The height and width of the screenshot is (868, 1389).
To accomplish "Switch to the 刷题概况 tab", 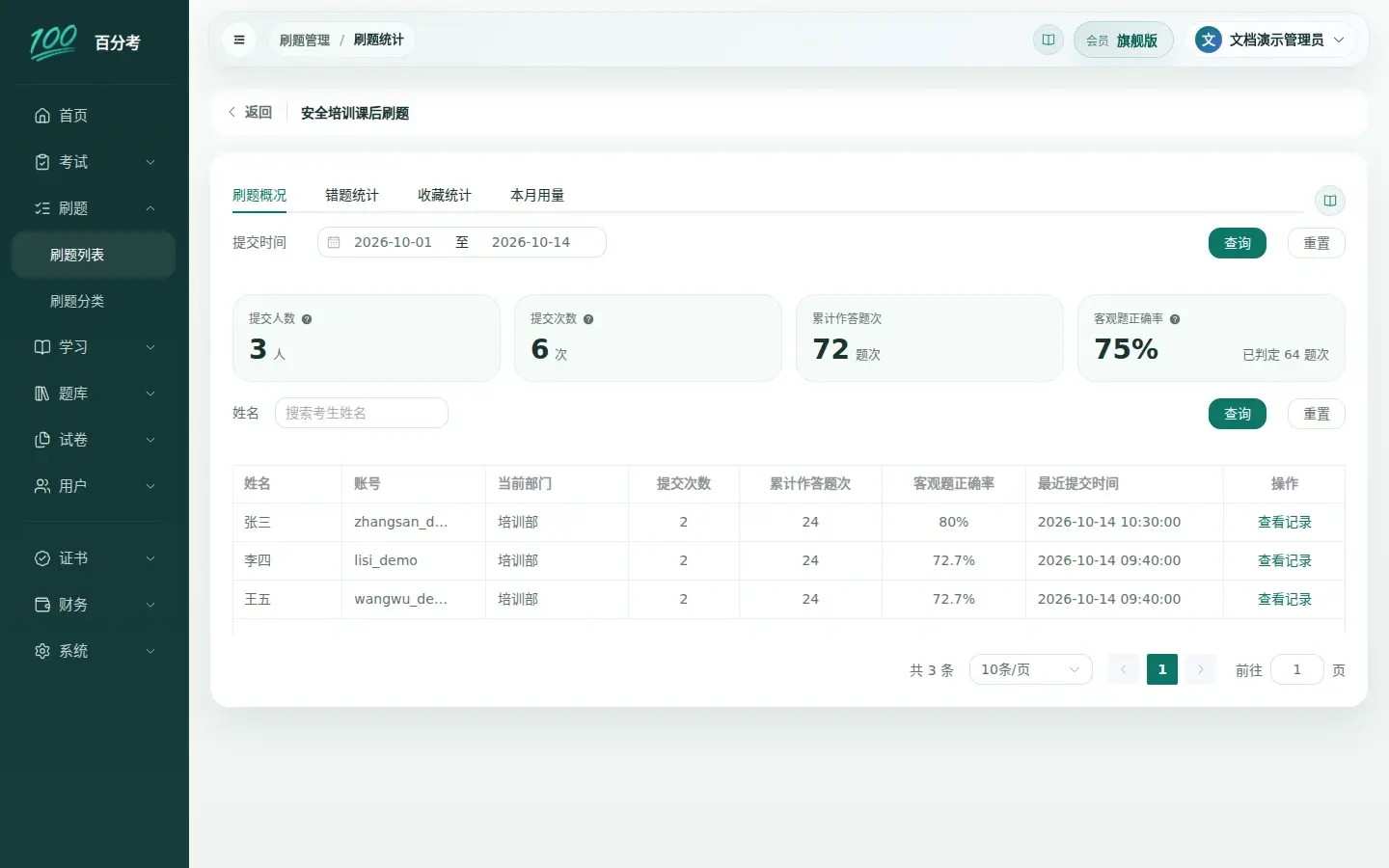I will 259,196.
